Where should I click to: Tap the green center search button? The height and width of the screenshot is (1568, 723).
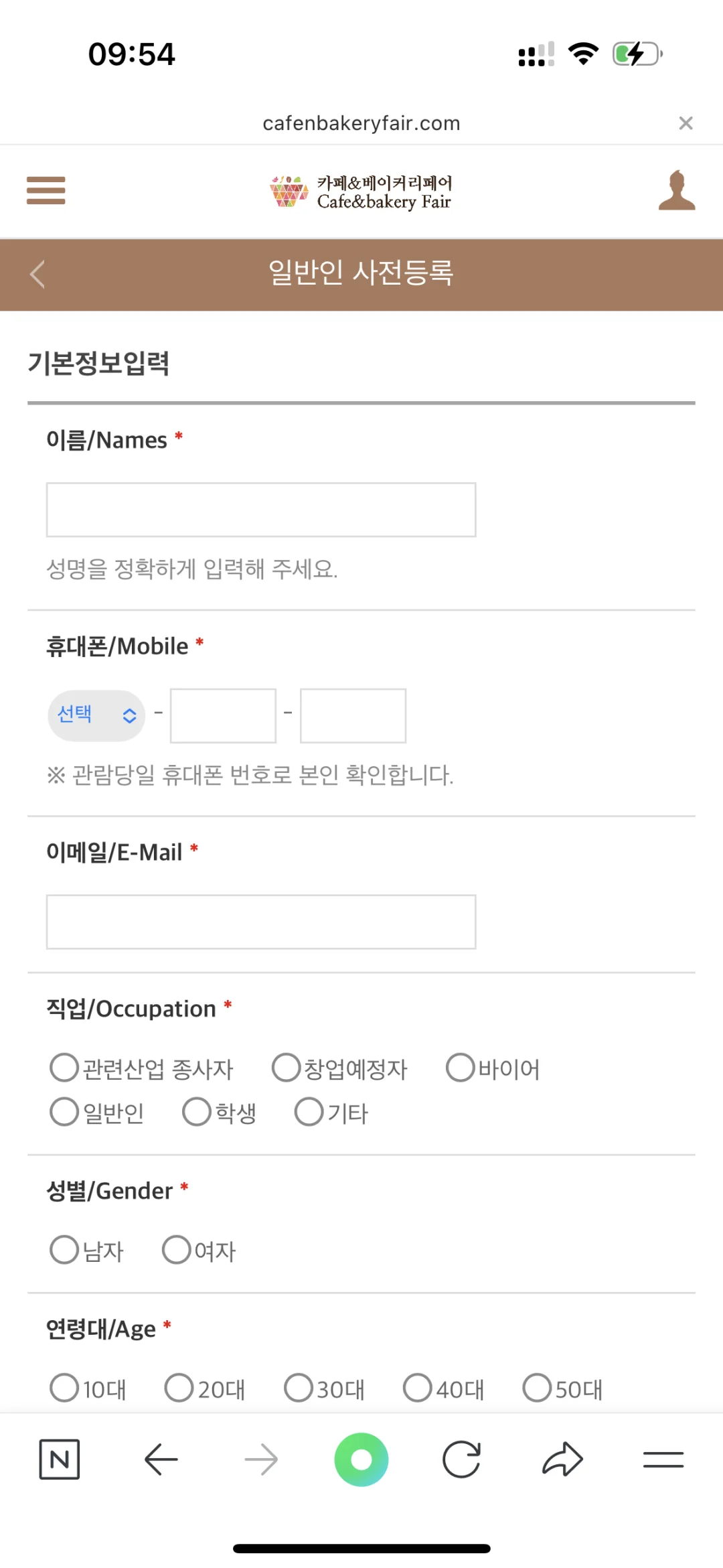(361, 1459)
